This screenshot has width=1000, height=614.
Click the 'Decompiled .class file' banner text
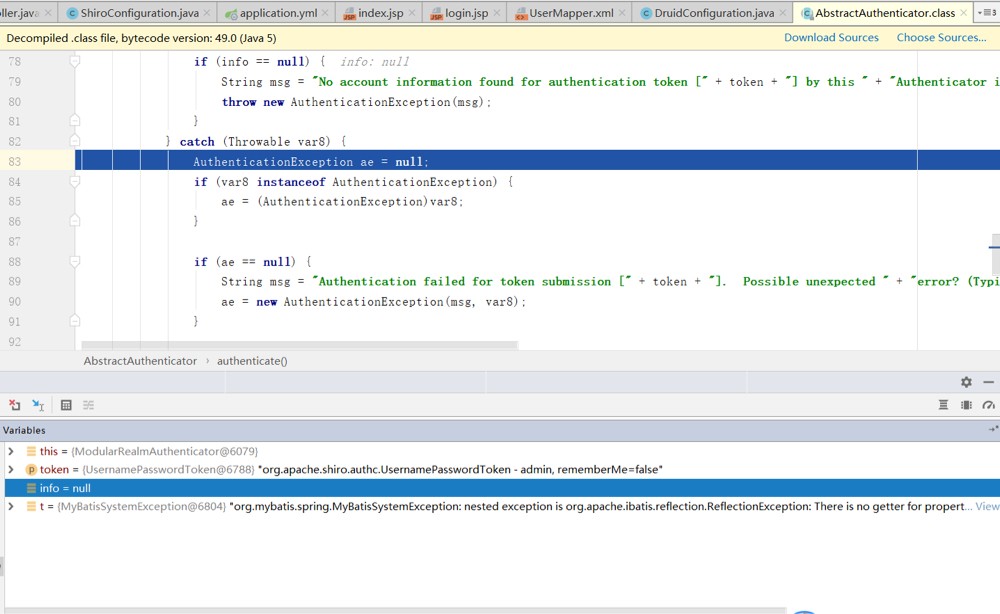click(x=142, y=38)
